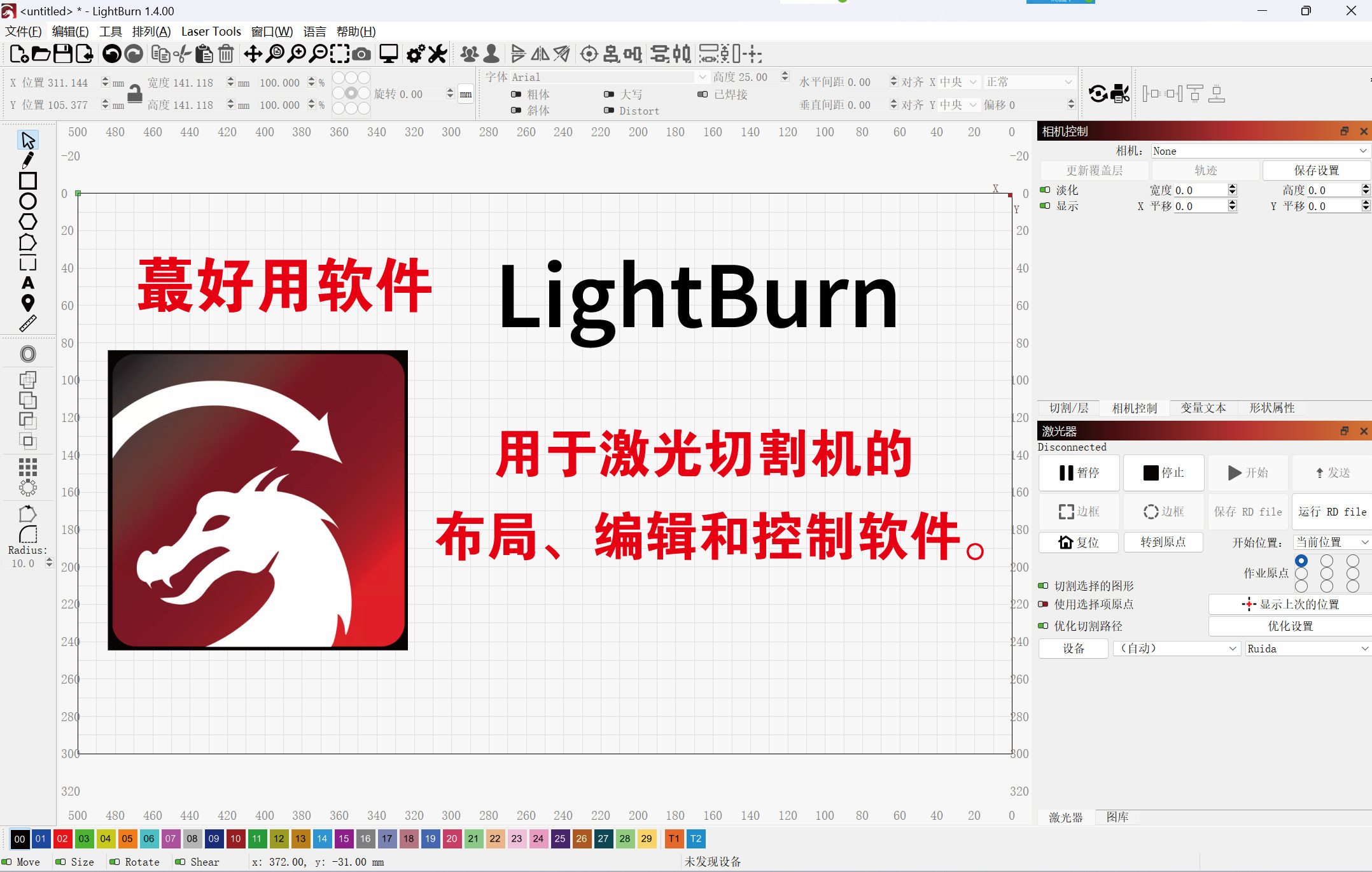
Task: Click the 暂停 pause button
Action: [x=1079, y=472]
